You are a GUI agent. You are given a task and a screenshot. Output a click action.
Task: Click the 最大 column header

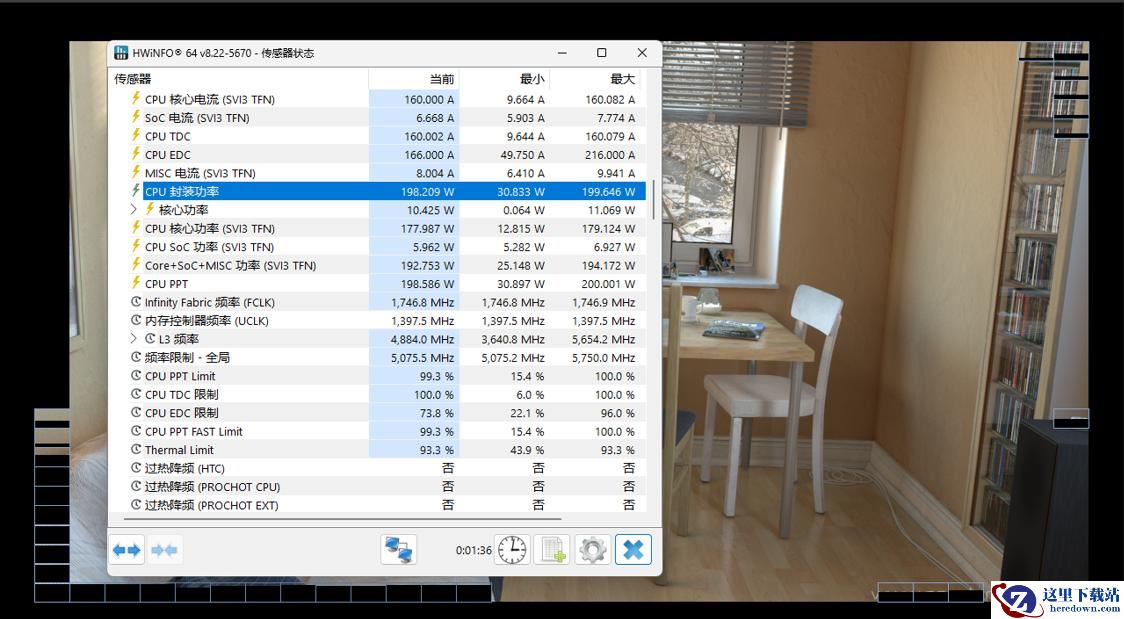click(x=622, y=79)
